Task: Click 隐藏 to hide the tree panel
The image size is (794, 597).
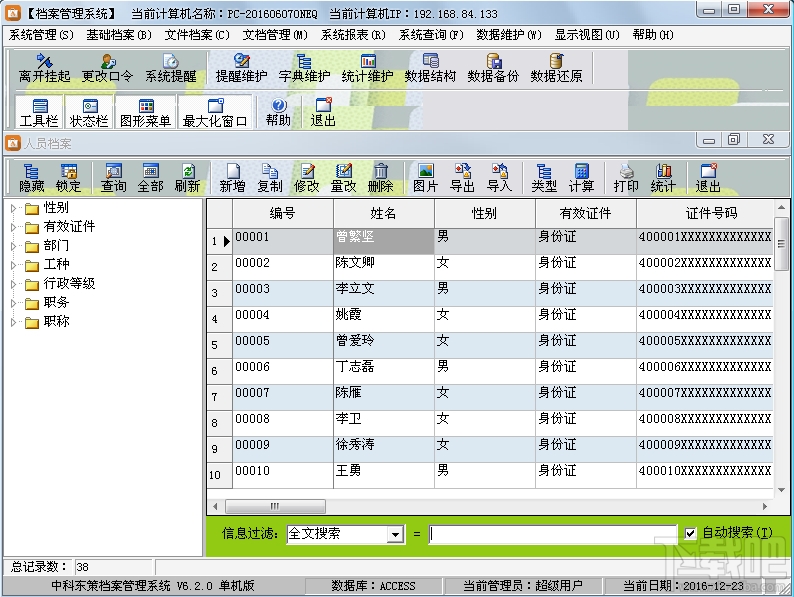Action: (x=31, y=178)
